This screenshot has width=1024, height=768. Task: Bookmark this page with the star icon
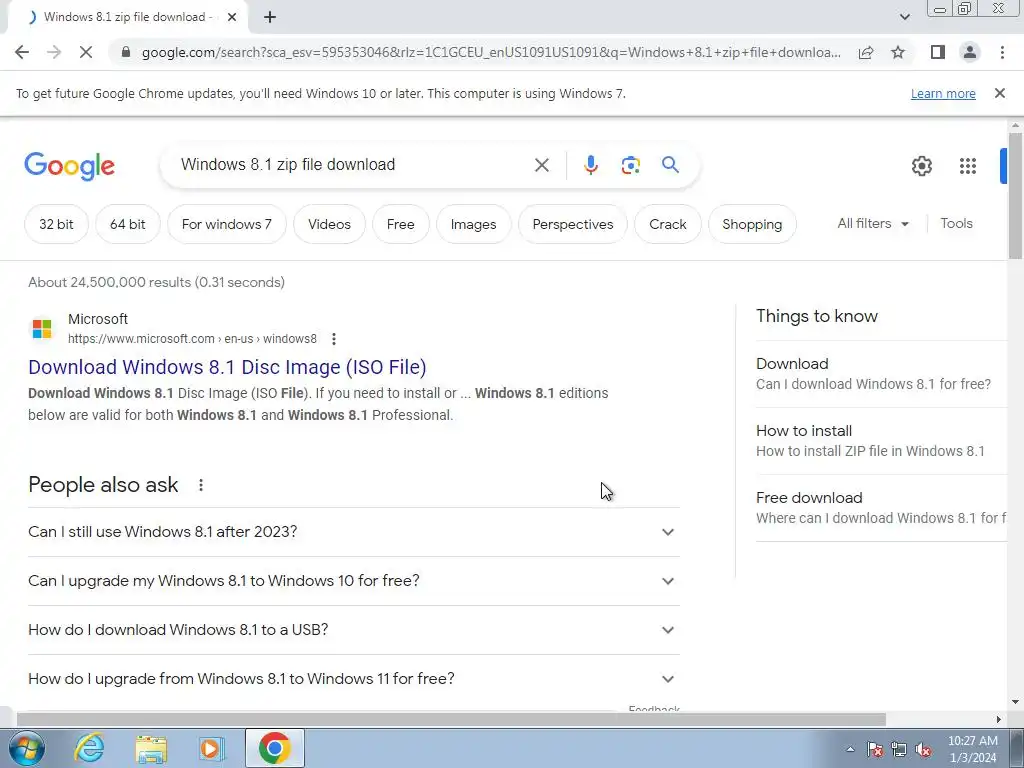point(898,52)
